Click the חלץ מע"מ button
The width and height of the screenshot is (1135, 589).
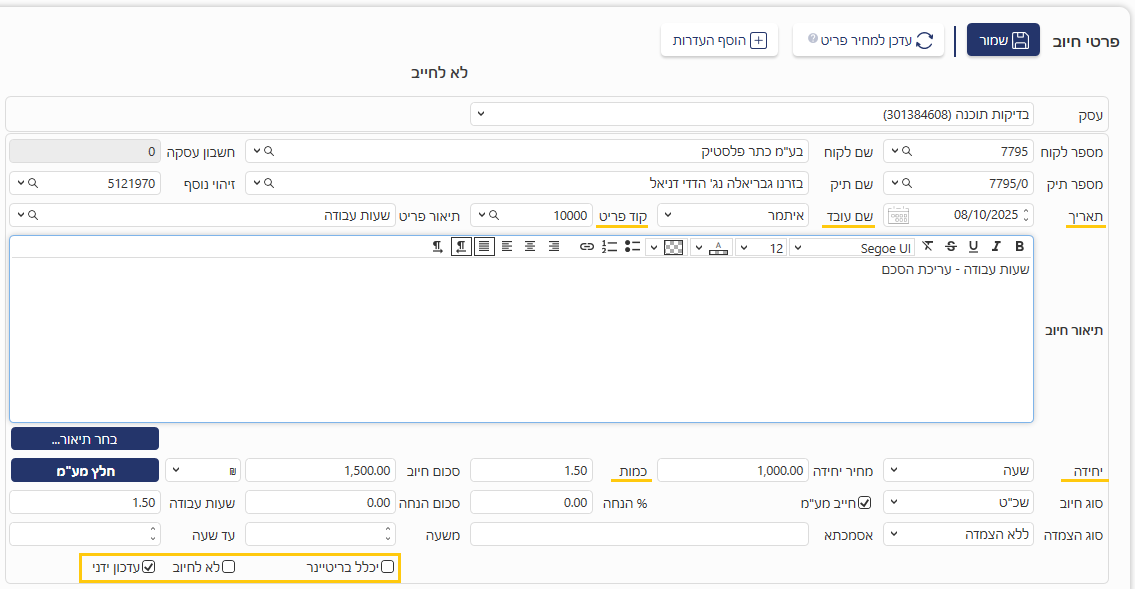[x=85, y=471]
